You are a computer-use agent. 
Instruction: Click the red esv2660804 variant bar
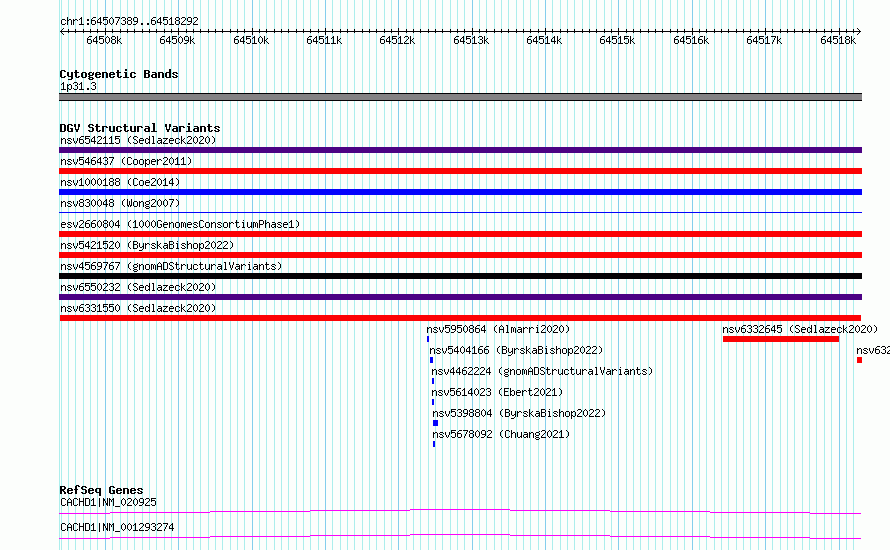[x=460, y=234]
